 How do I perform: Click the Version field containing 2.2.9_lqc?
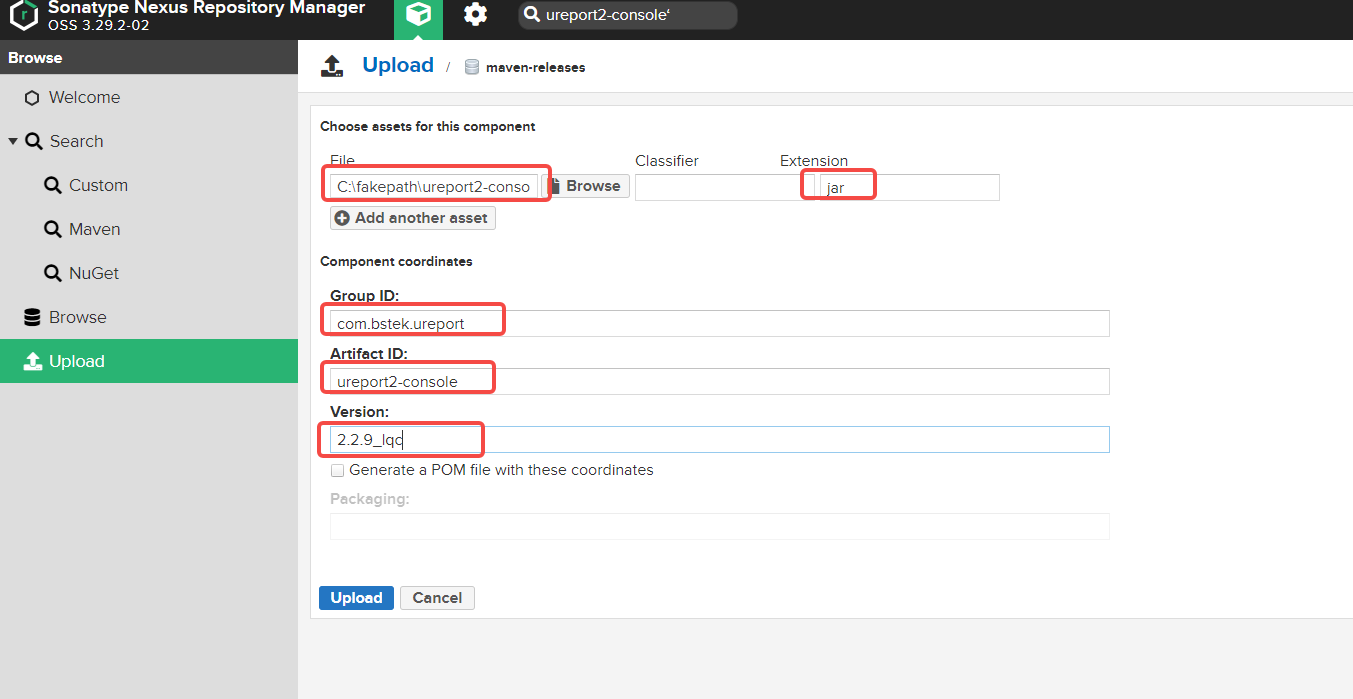[718, 440]
